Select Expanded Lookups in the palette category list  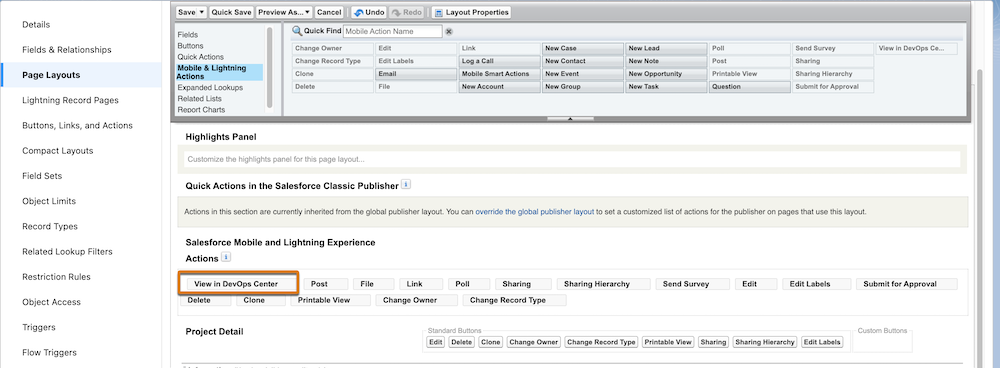tap(210, 87)
